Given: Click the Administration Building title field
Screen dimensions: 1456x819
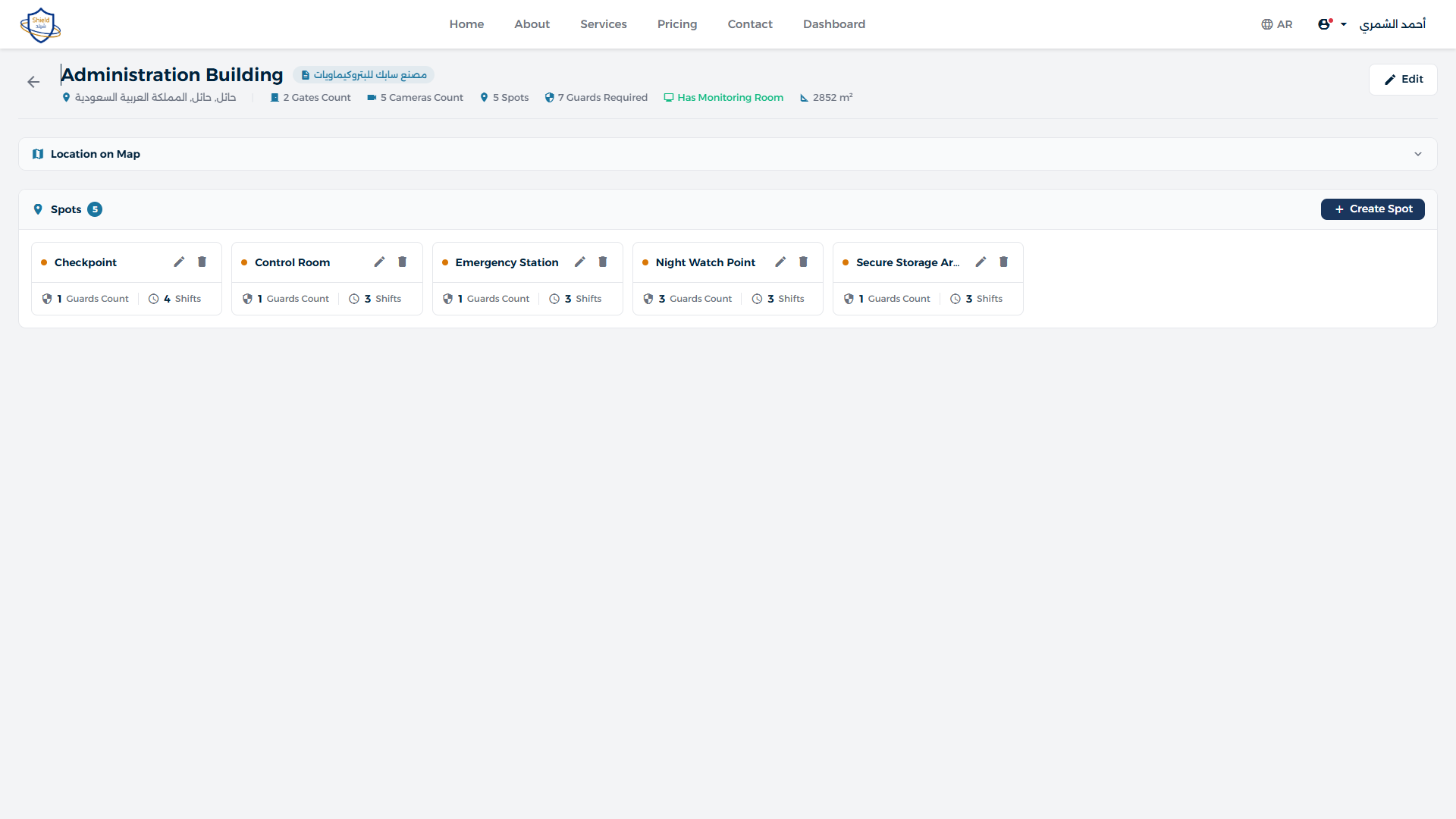Looking at the screenshot, I should 171,74.
